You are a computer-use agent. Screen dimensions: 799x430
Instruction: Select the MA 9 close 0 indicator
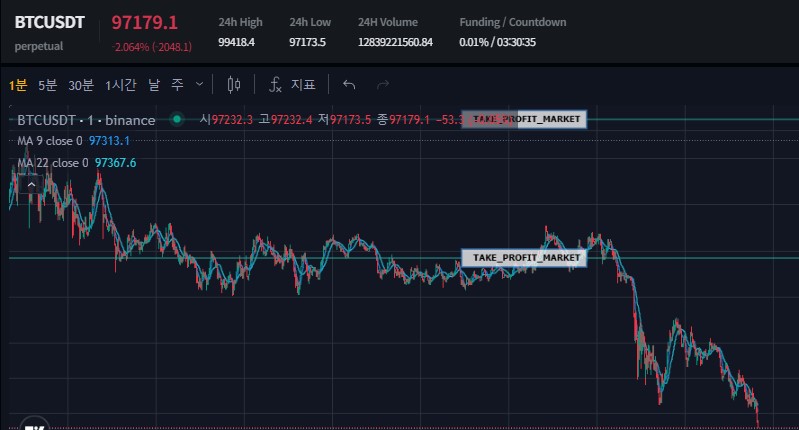tap(50, 141)
